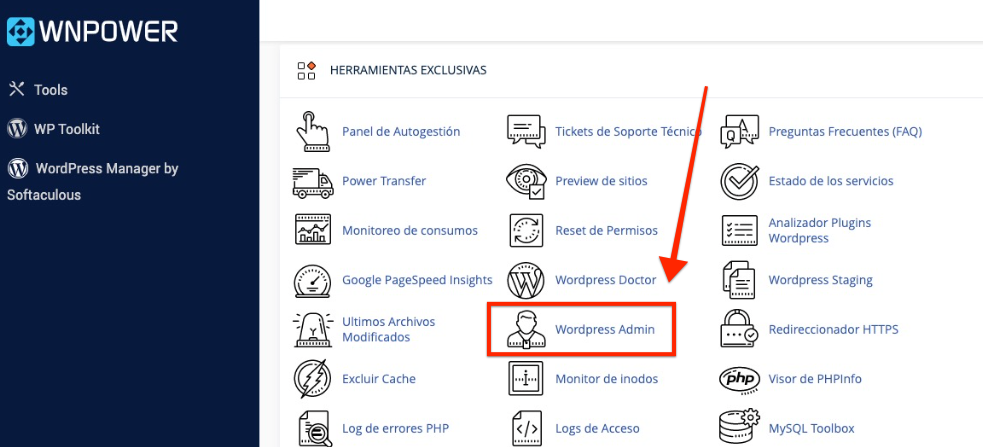Open the Tickets de Soporte Técnico link
This screenshot has width=983, height=447.
pos(628,131)
